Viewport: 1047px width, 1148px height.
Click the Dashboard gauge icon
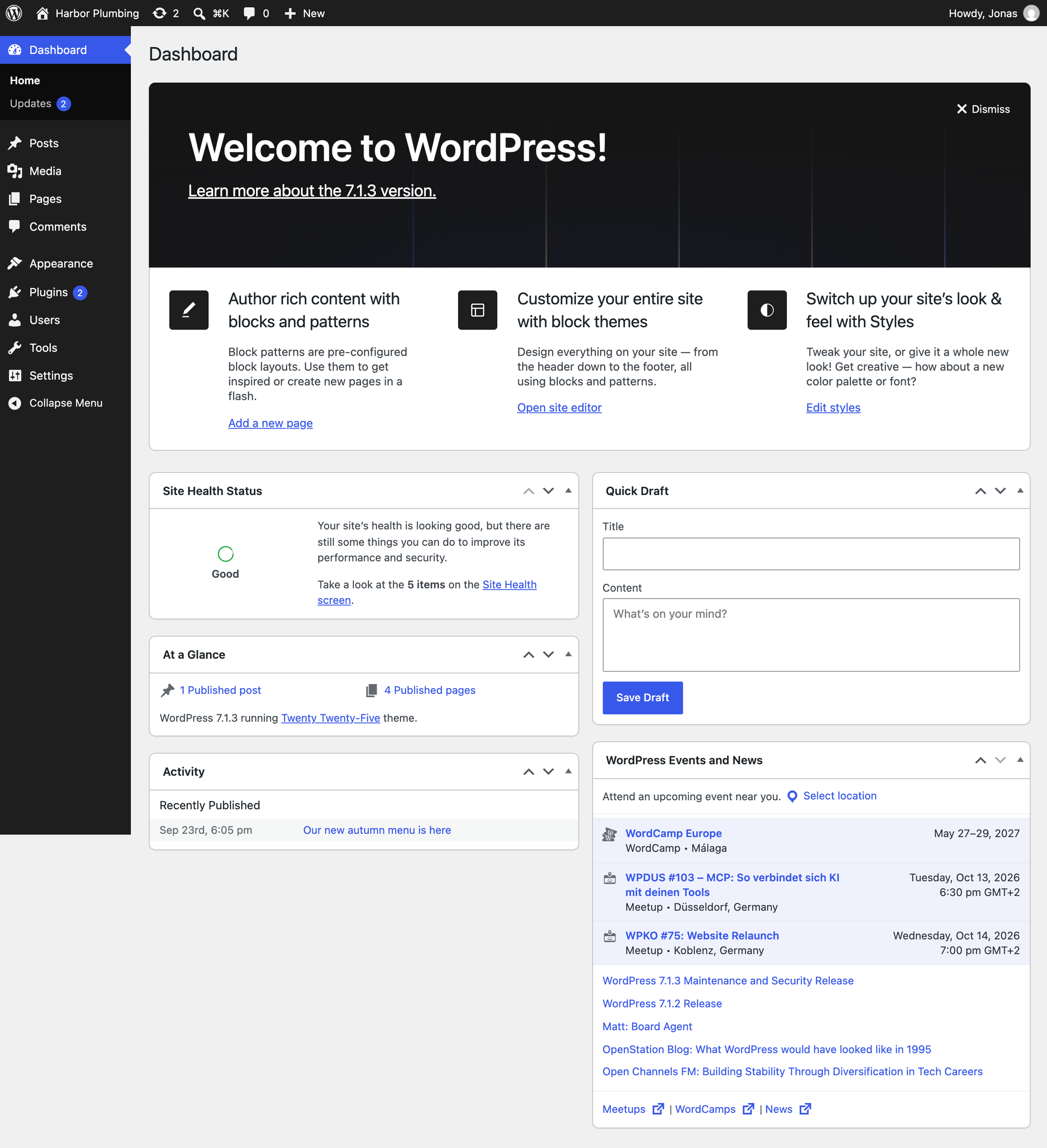point(15,50)
